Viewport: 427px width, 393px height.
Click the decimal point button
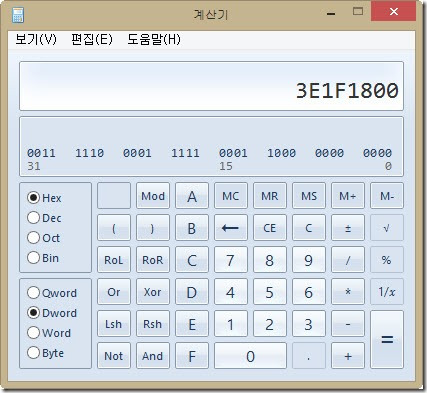point(309,356)
